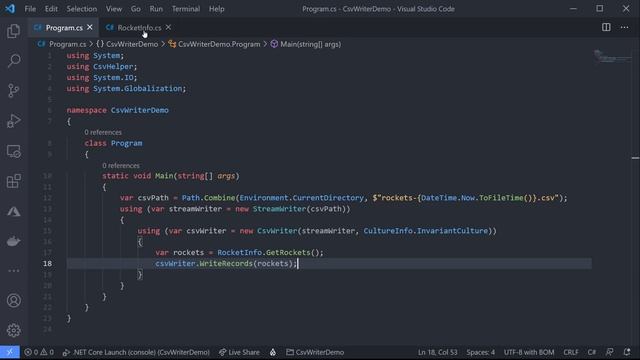Click the split editor right icon
Screen dimensions: 640x360
point(606,27)
